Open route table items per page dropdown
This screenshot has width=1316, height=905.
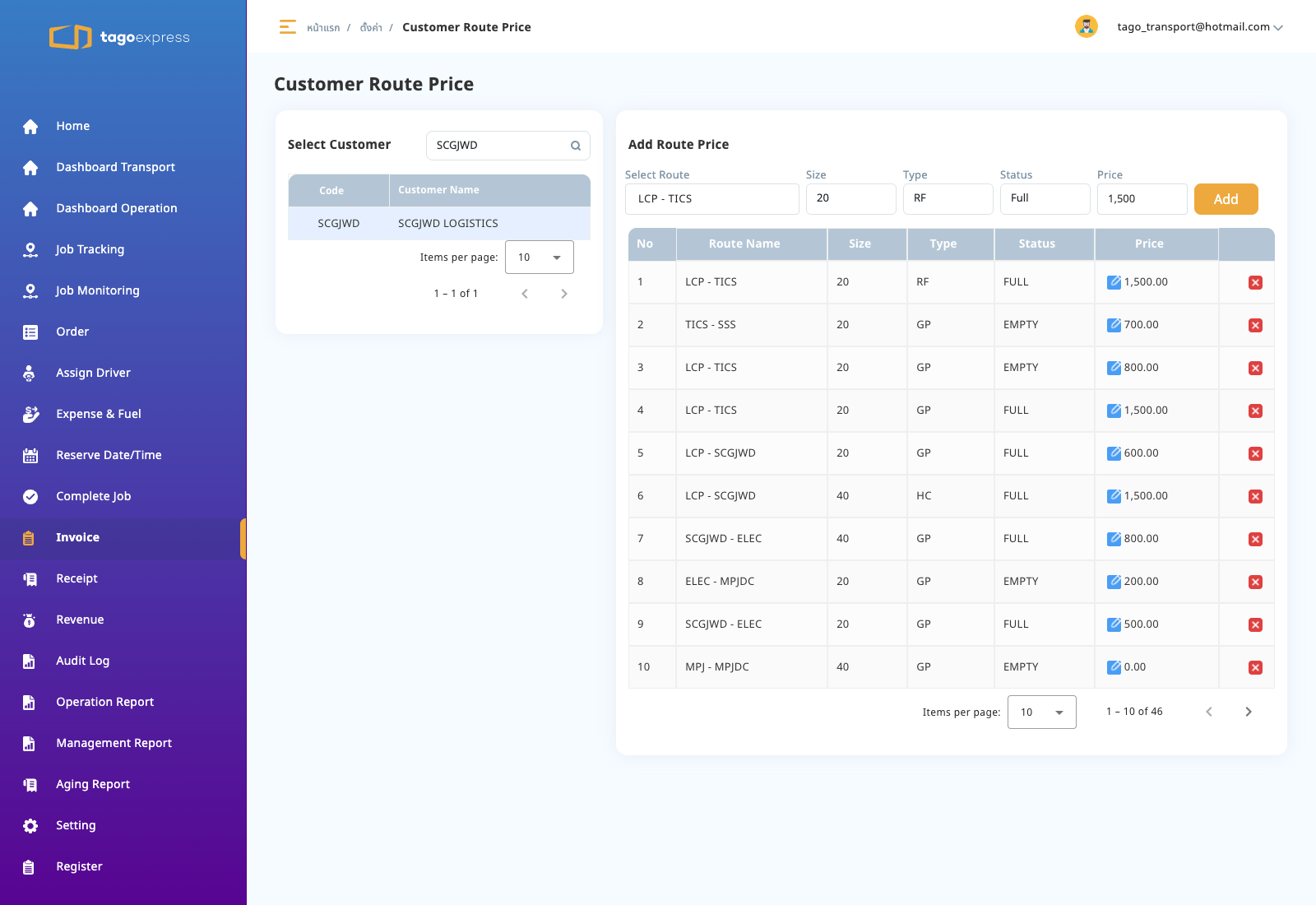pos(1041,712)
